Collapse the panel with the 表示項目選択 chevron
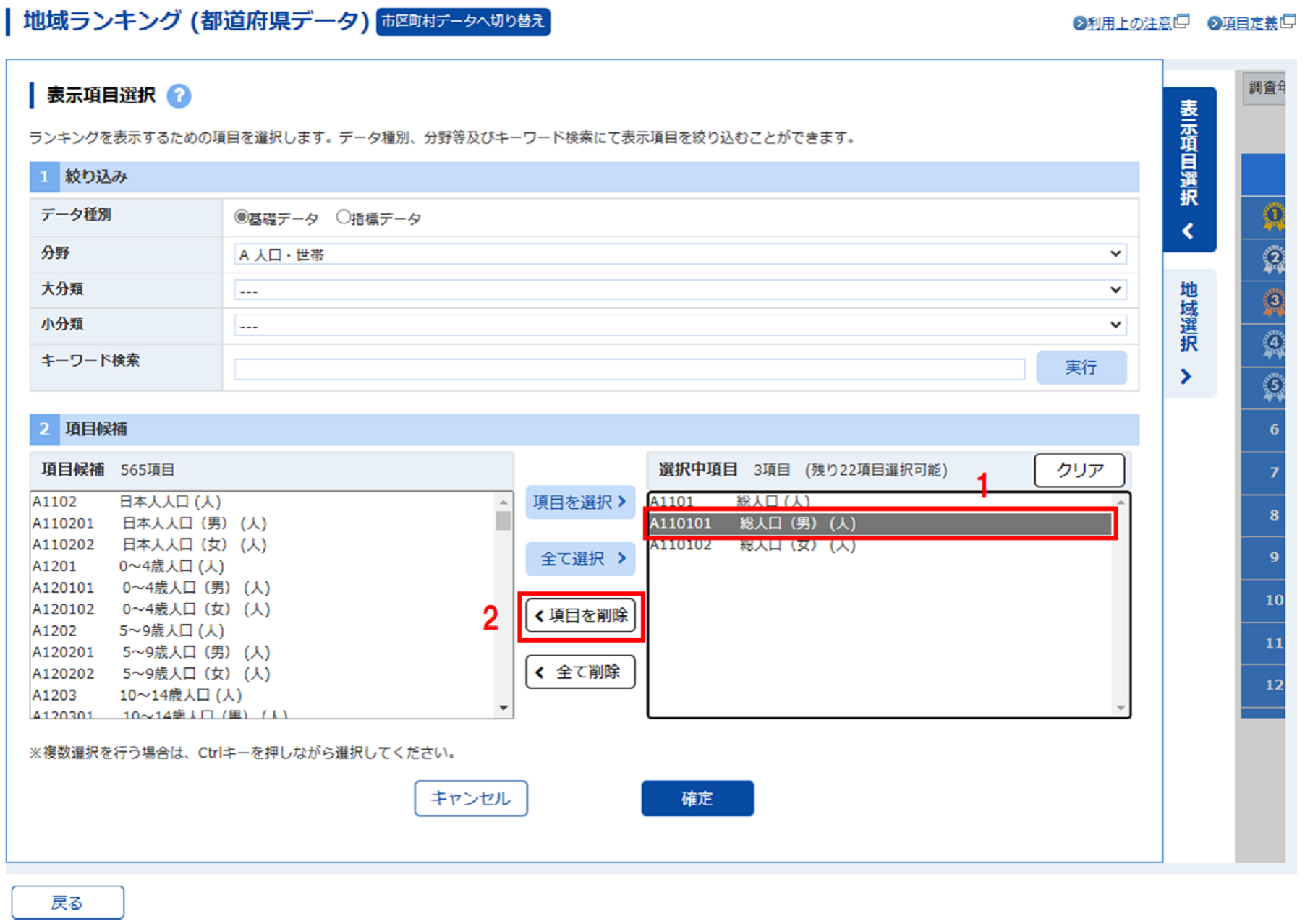This screenshot has height=924, width=1305. 1188,231
